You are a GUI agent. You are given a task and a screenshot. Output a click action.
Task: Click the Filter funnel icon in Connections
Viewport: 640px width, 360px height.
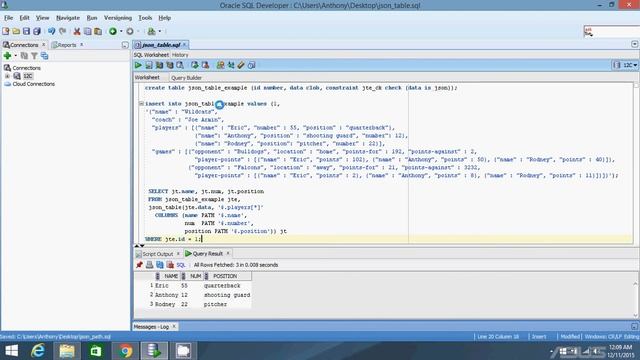pos(34,56)
